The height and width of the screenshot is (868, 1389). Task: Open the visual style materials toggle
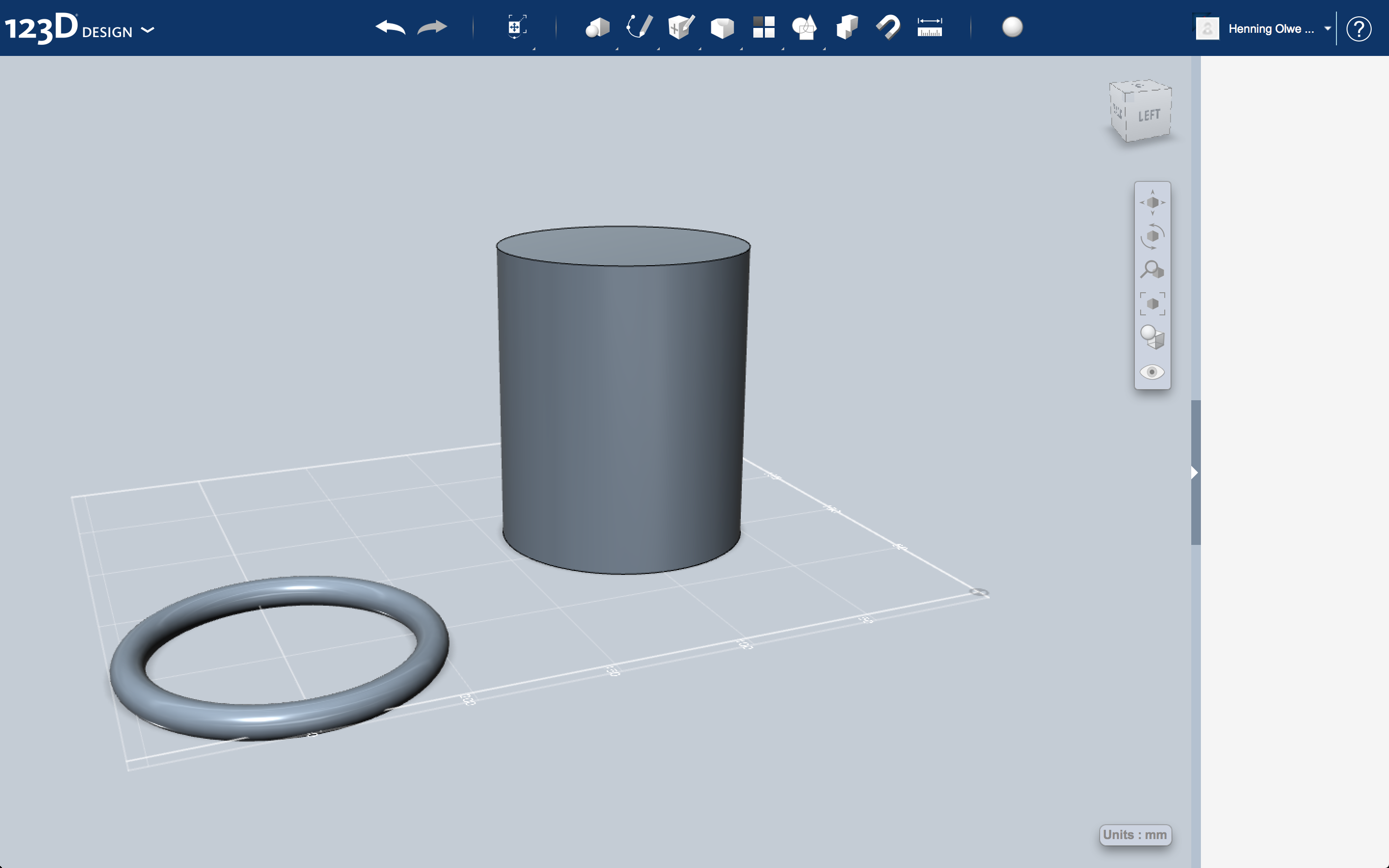click(1152, 338)
